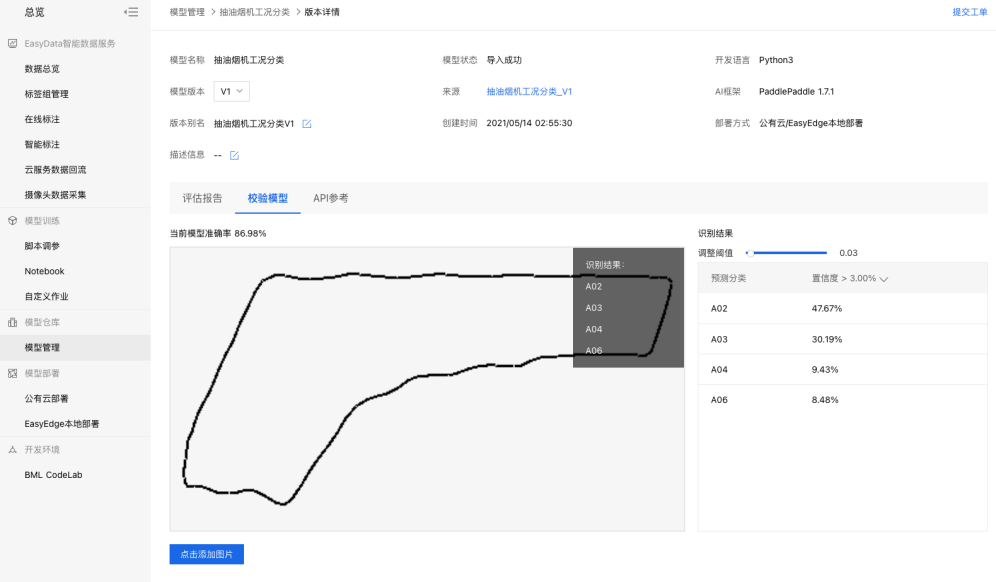
Task: Click the EasyData section icon
Action: click(x=12, y=43)
